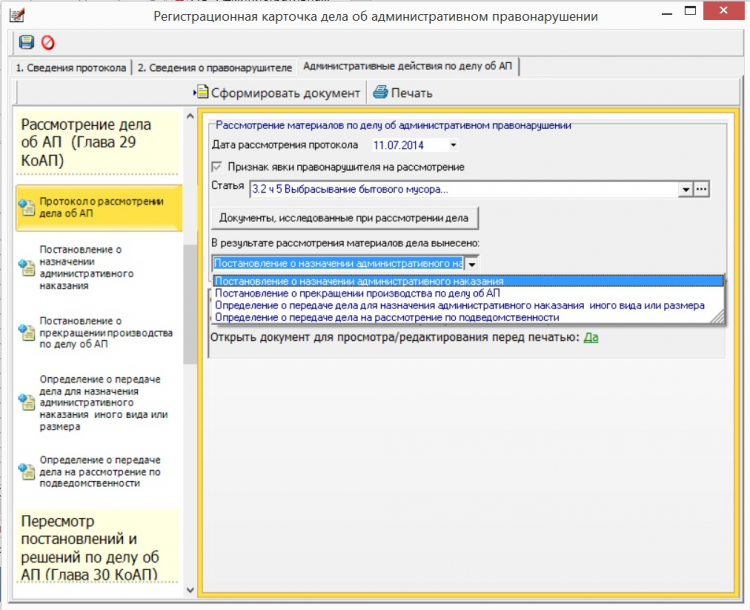Click the sidebar scrollbar down arrow

pyautogui.click(x=190, y=590)
